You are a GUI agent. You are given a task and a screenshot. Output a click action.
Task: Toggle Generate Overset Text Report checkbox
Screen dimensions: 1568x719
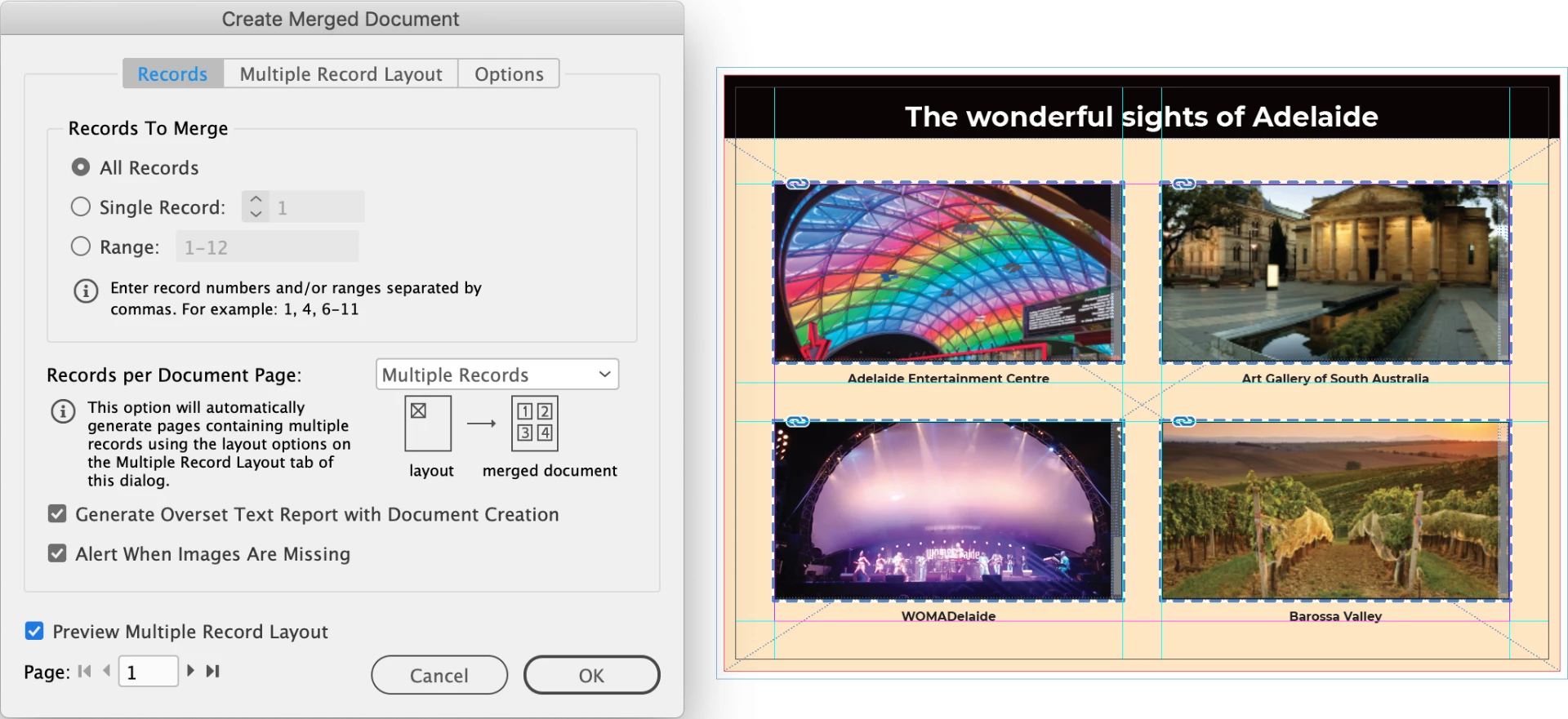(x=57, y=514)
